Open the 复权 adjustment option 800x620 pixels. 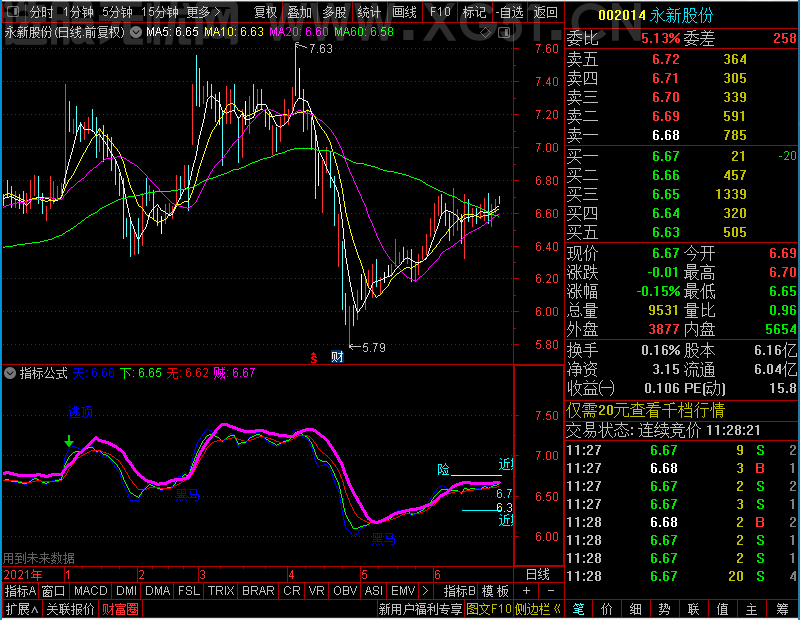265,12
